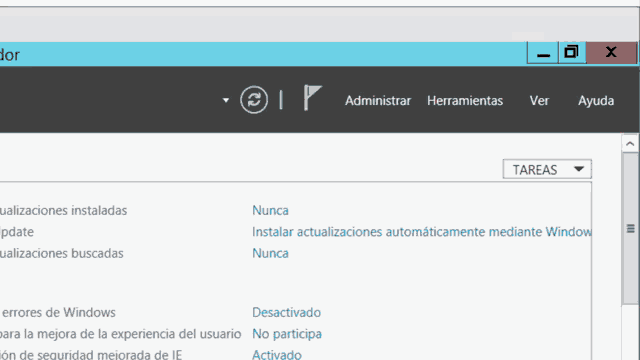Screen dimensions: 640x360
Task: Restore down the window
Action: 572,52
